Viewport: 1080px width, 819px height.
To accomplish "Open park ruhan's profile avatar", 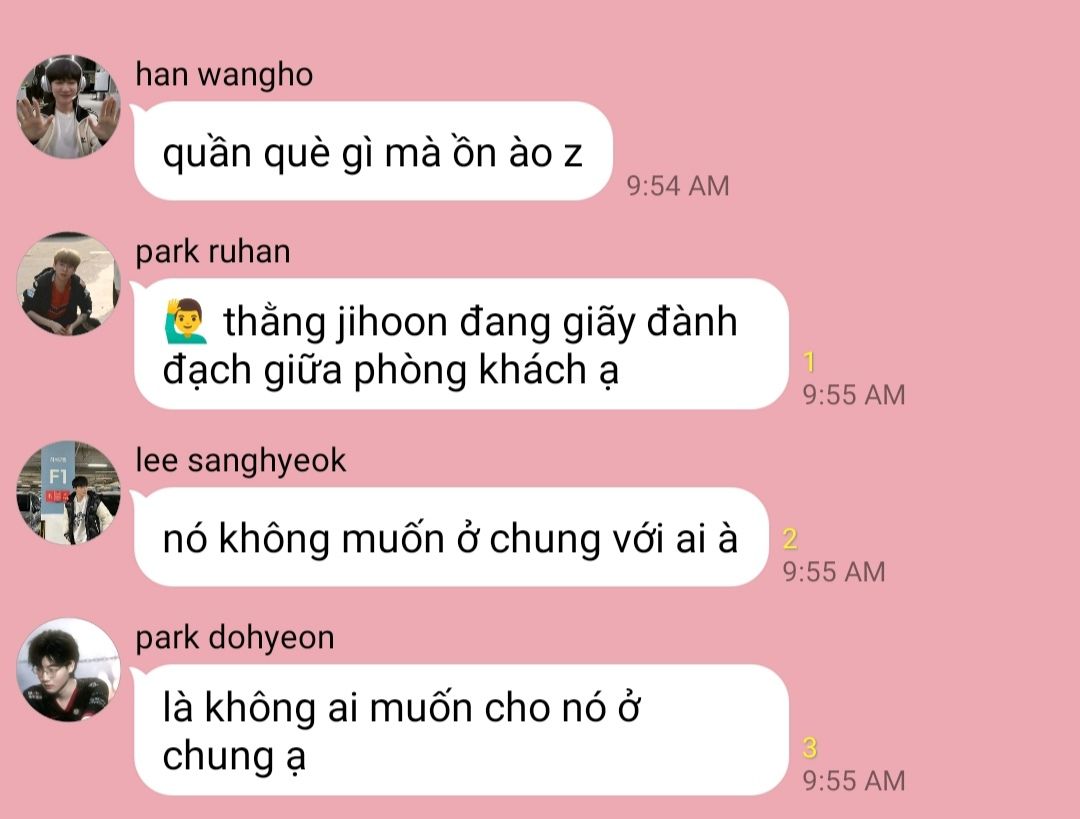I will (x=68, y=284).
